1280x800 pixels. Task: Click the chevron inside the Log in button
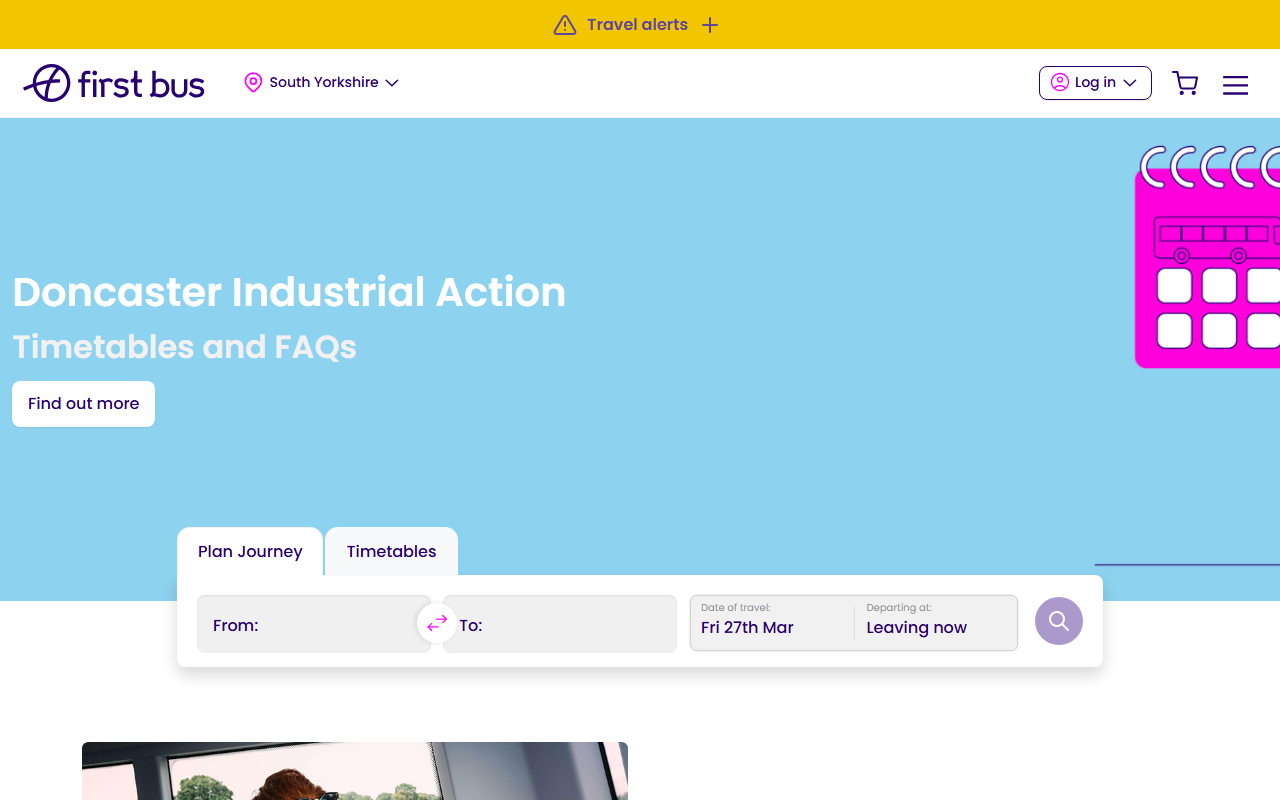[x=1130, y=83]
